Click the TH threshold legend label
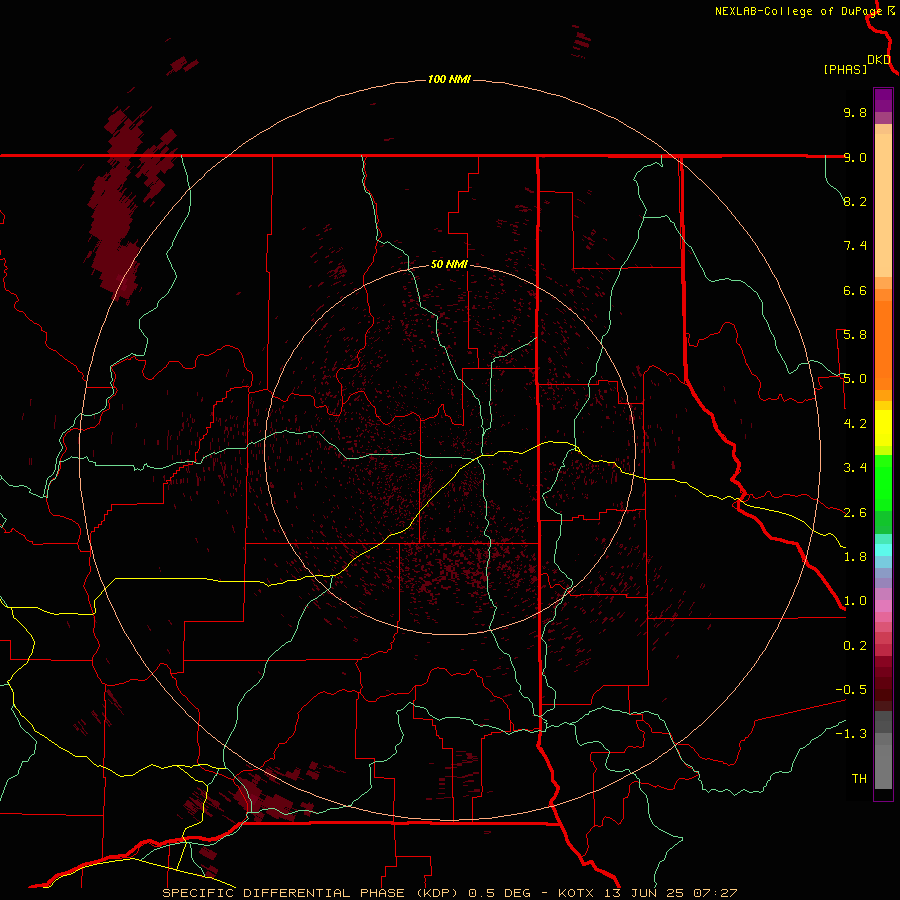Screen dimensions: 900x900 click(859, 779)
